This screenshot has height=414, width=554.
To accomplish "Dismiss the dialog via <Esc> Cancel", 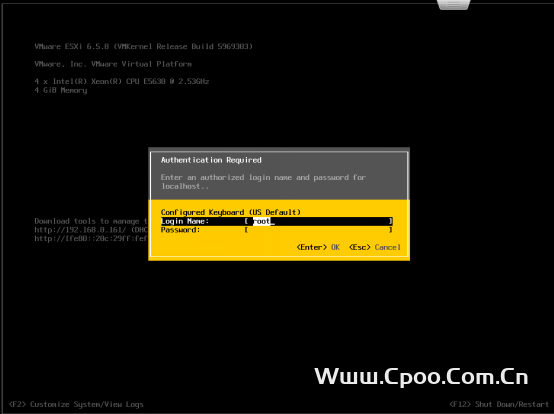I will tap(375, 247).
